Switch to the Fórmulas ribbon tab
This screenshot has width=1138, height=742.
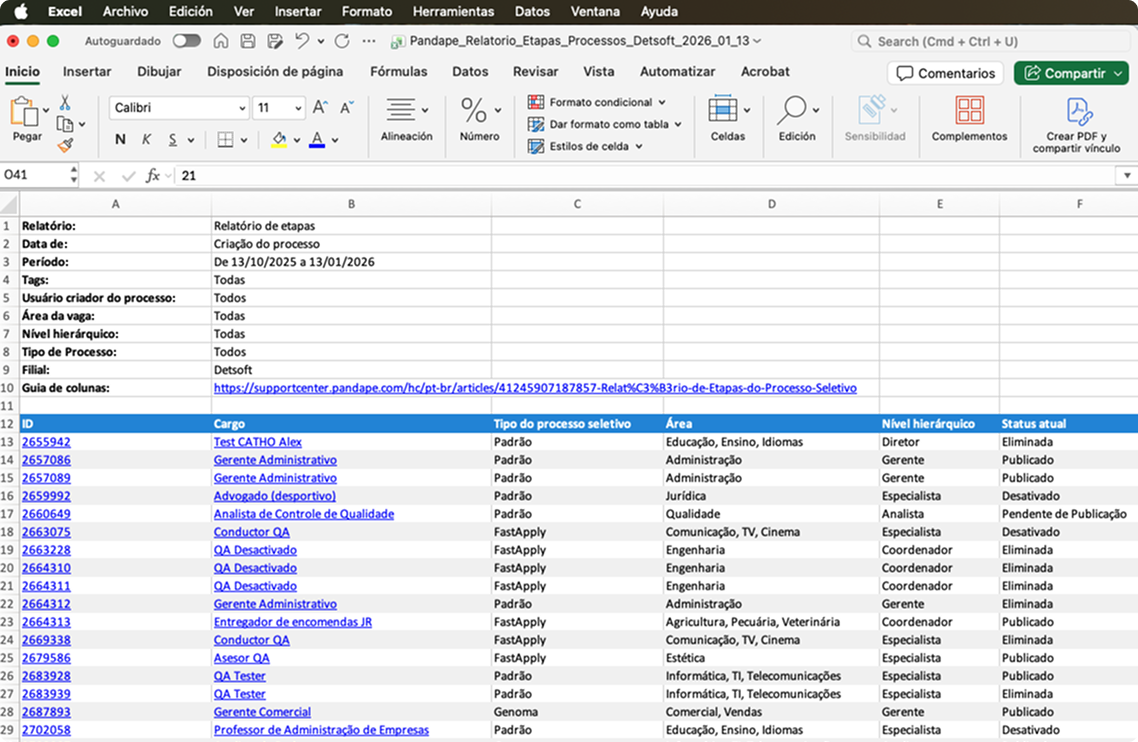(x=398, y=72)
